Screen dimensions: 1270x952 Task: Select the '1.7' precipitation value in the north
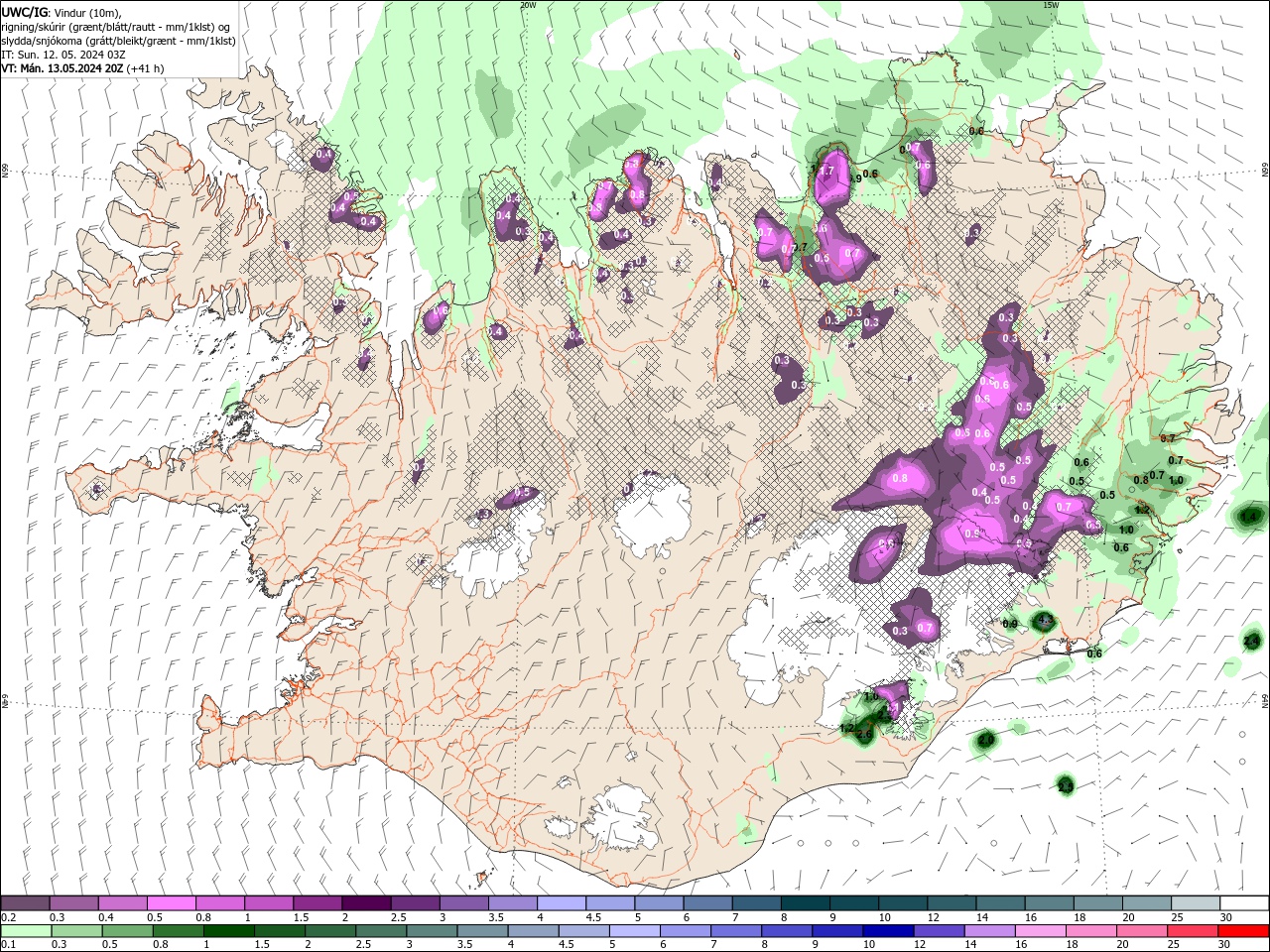pyautogui.click(x=825, y=171)
